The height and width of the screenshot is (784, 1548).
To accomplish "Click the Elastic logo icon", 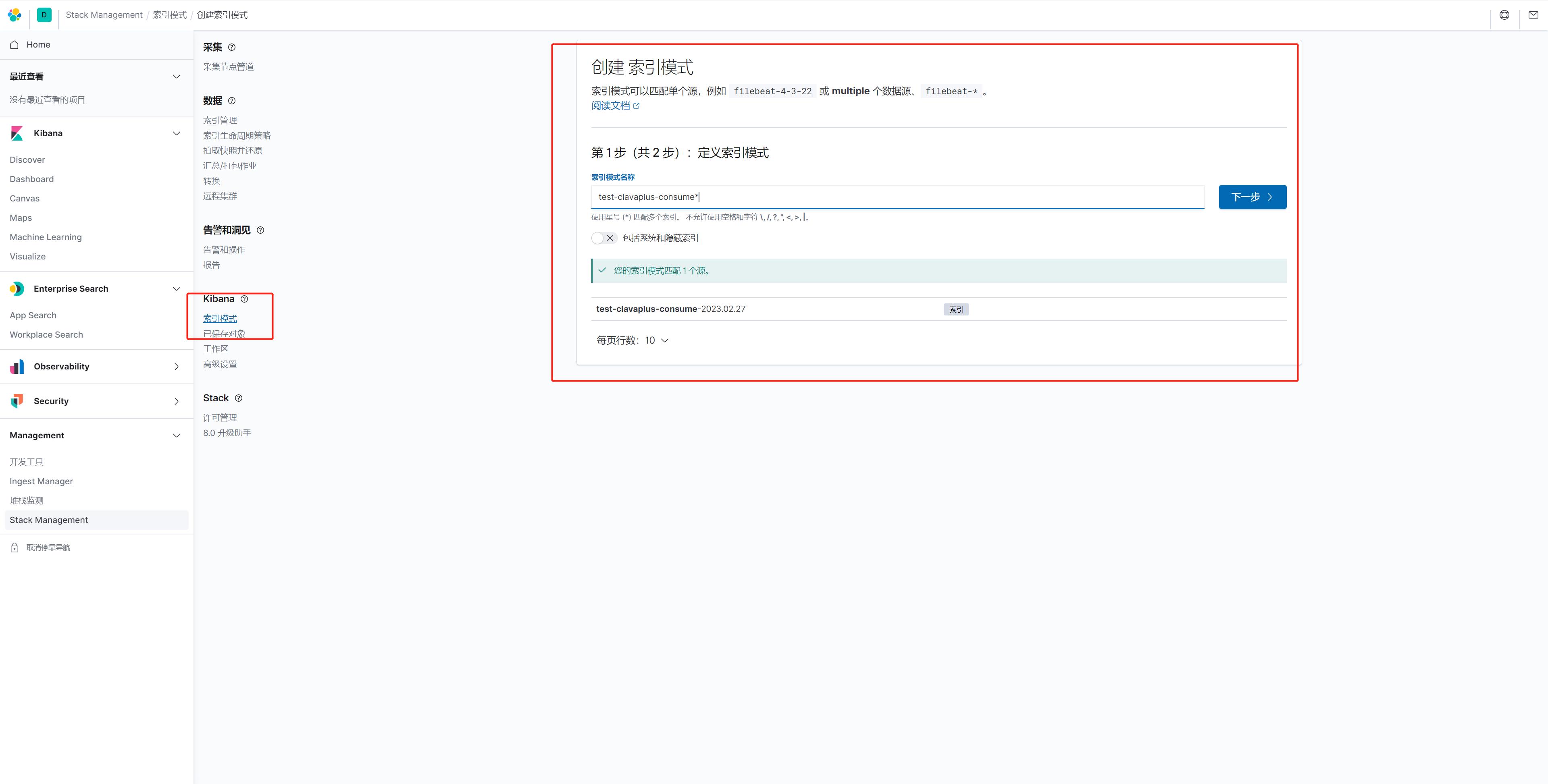I will point(15,15).
